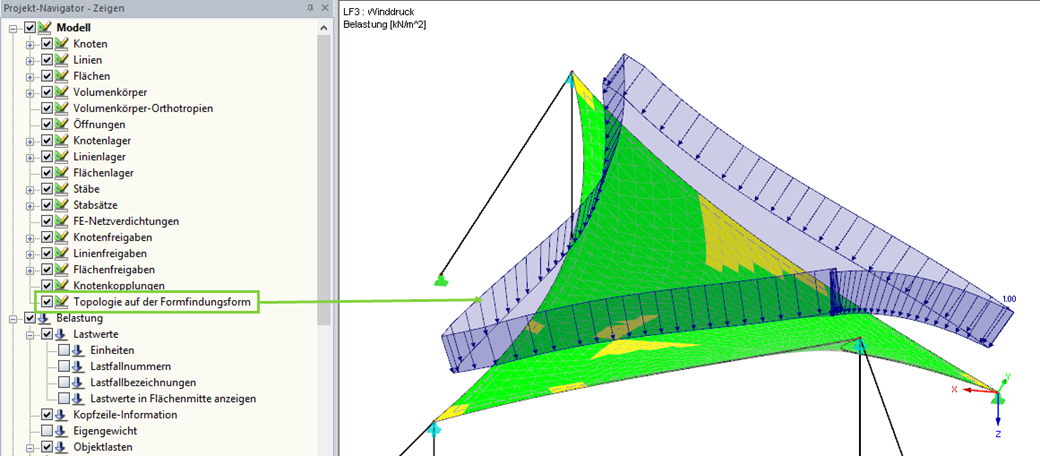Screen dimensions: 1040x456
Task: Click the Lastfallnummern load arrow icon
Action: click(77, 367)
